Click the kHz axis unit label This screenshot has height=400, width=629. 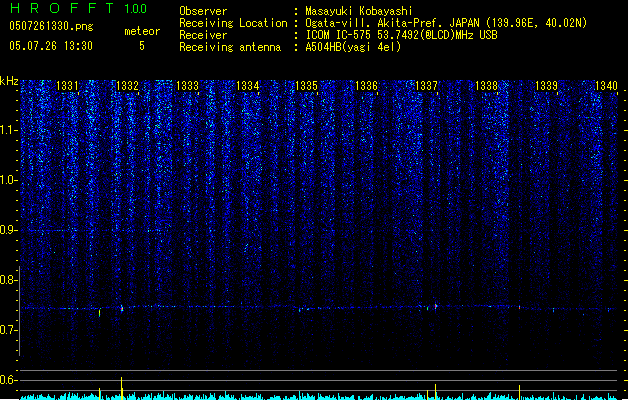9,81
